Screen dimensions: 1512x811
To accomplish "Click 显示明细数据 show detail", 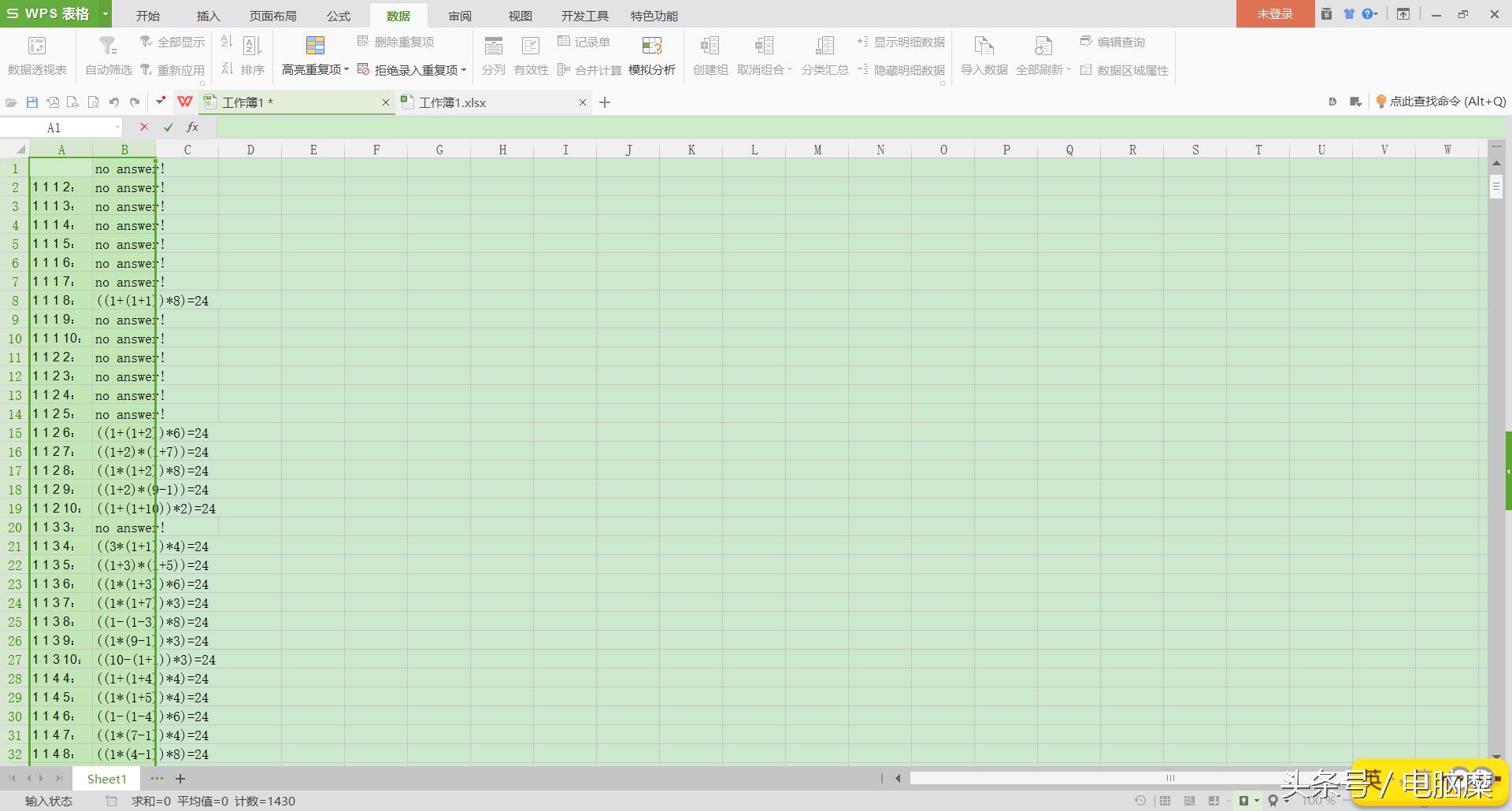I will click(x=901, y=42).
